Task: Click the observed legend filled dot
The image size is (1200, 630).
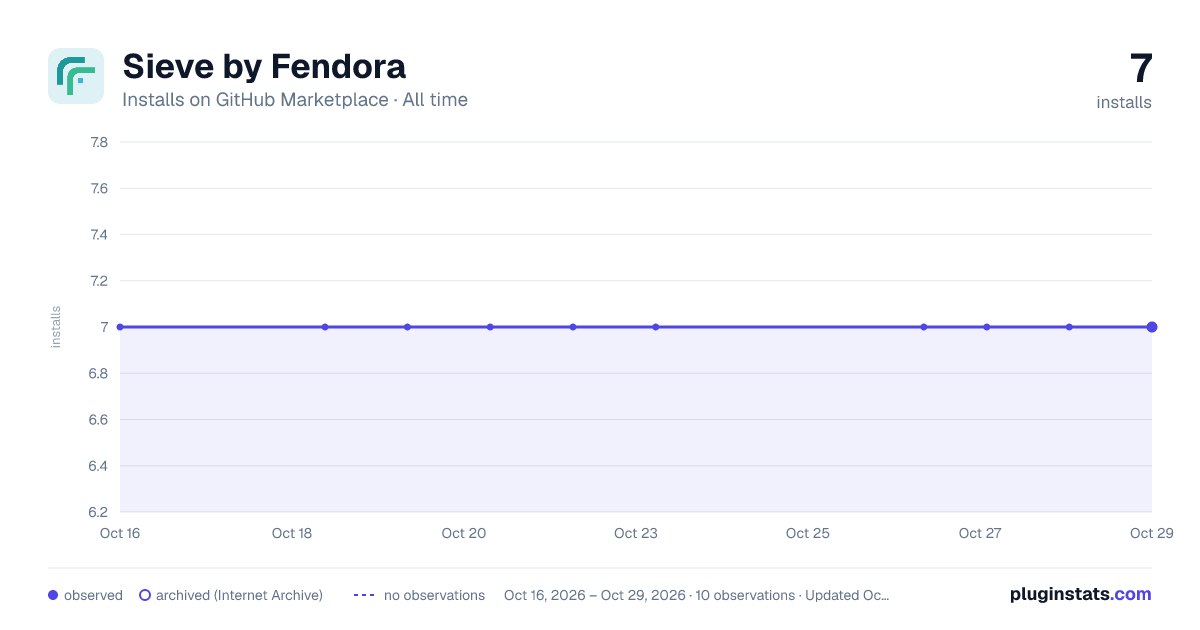Action: 53,595
